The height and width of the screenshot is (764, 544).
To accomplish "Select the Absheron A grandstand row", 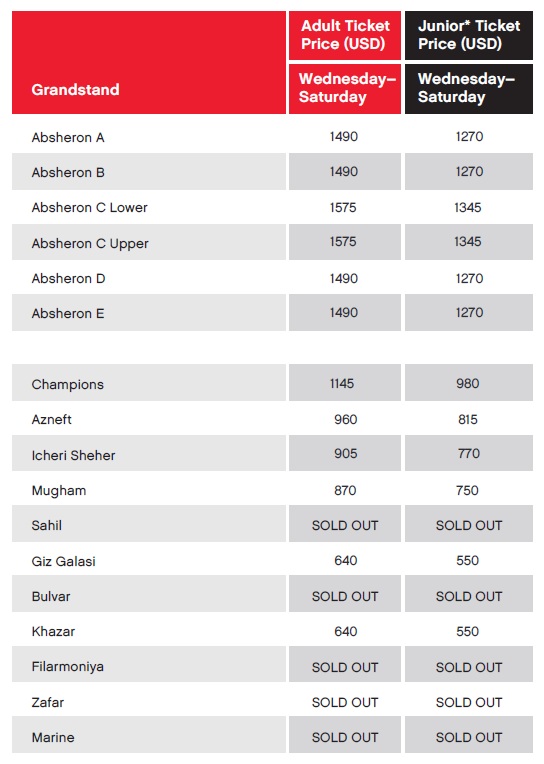I will [272, 137].
